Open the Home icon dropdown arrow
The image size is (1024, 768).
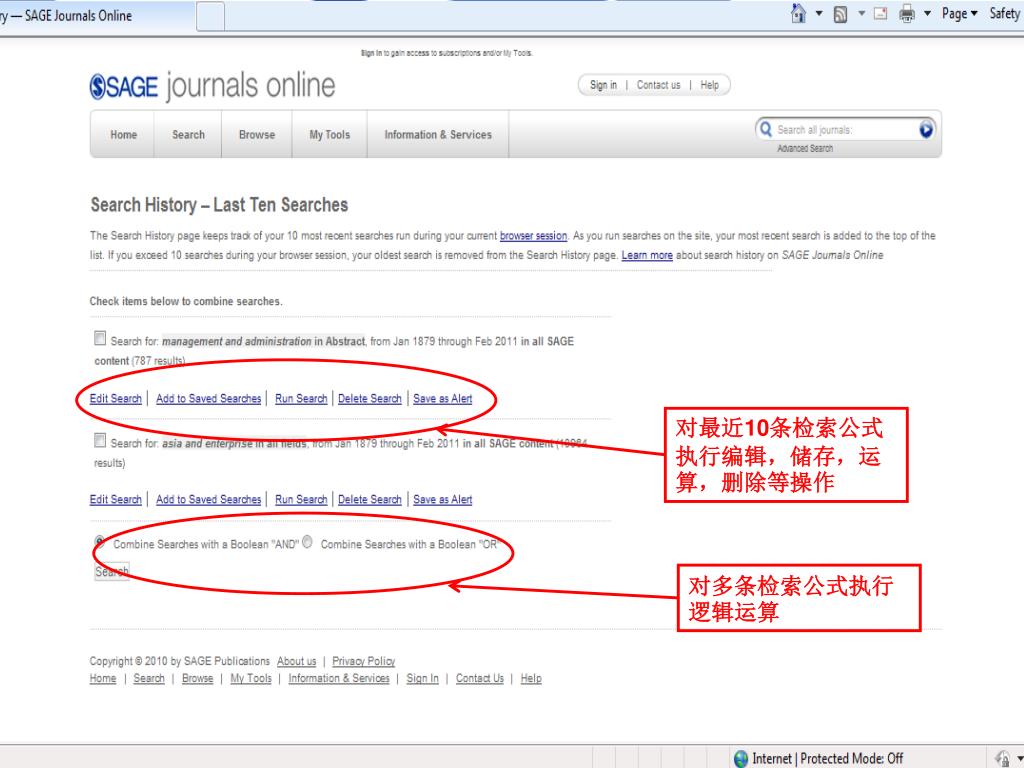819,13
